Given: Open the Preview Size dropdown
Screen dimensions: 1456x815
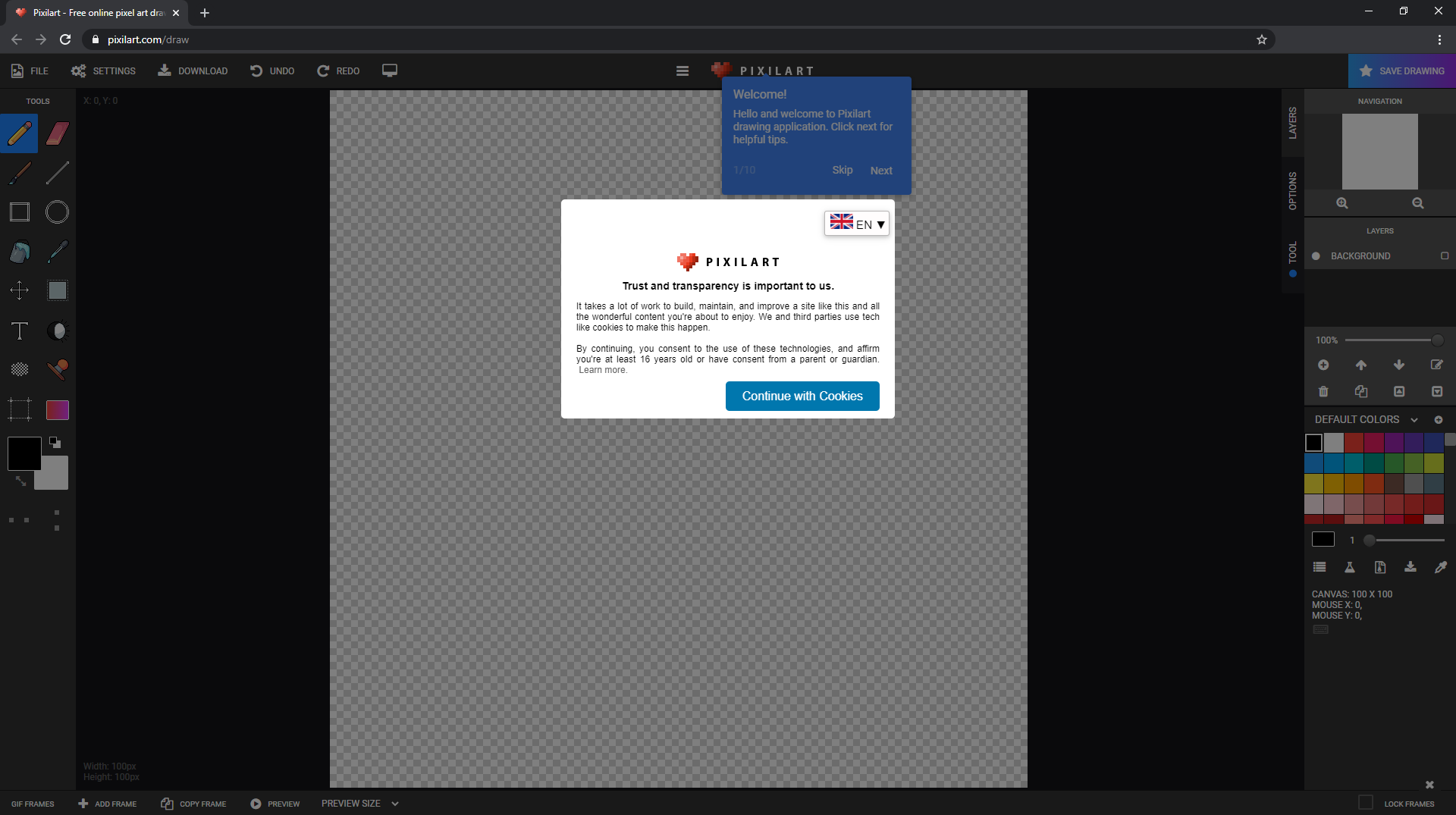Looking at the screenshot, I should click(x=360, y=804).
